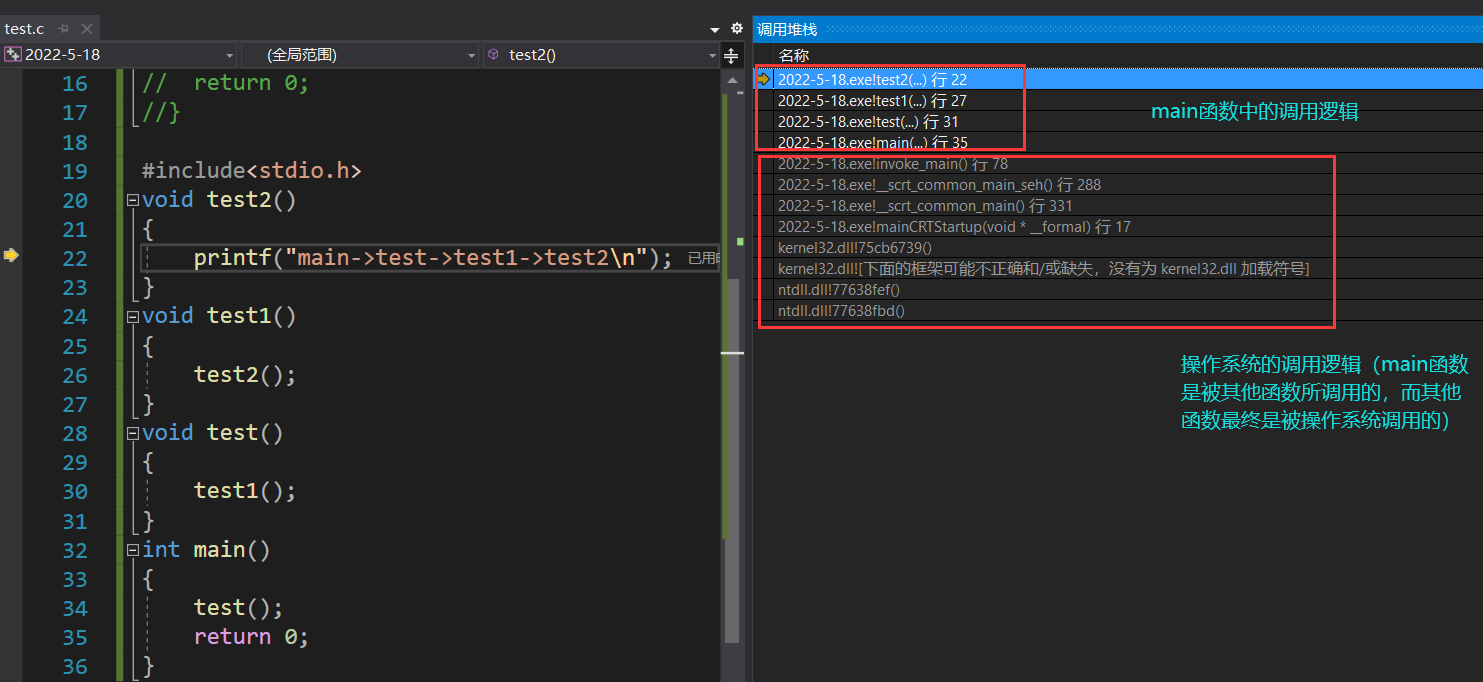Pin the test.c tab
Viewport: 1483px width, 682px height.
tap(64, 29)
